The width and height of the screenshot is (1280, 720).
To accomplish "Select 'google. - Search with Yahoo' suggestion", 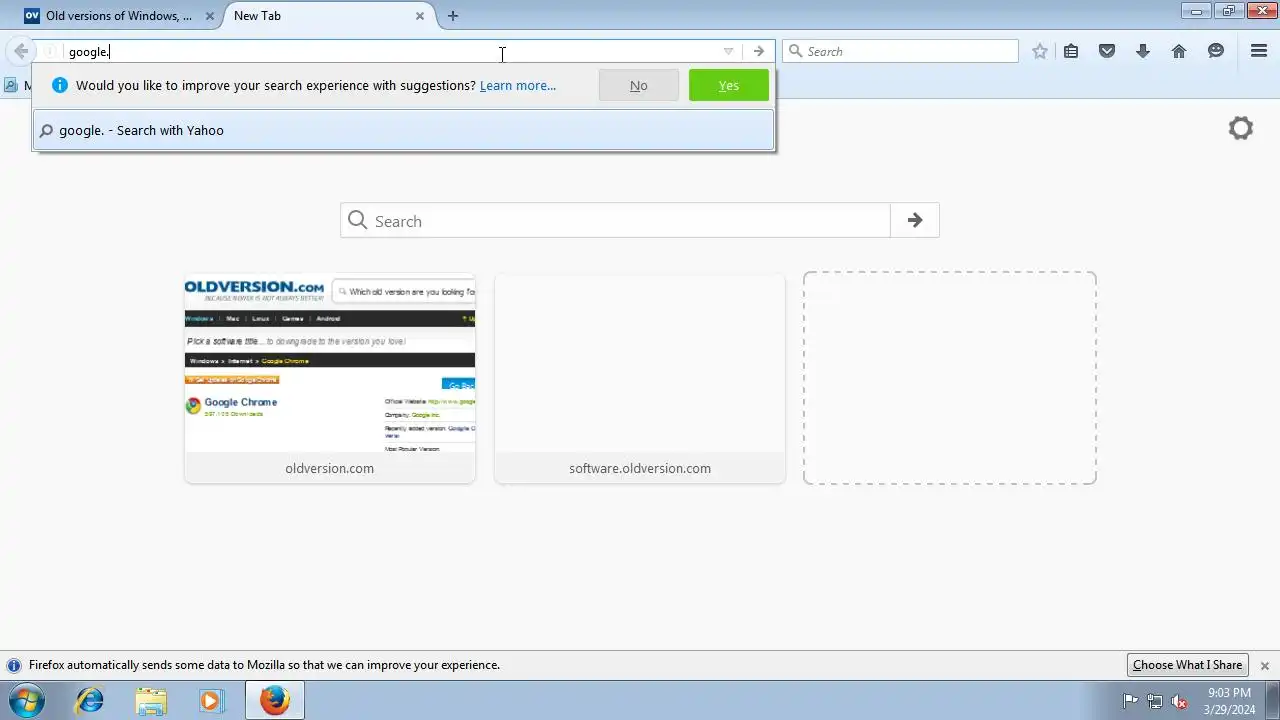I will coord(404,130).
